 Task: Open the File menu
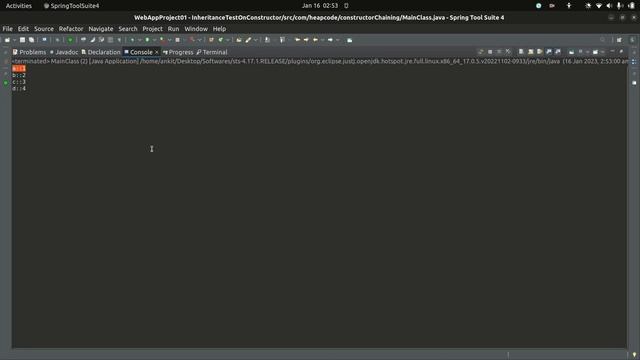(7, 29)
